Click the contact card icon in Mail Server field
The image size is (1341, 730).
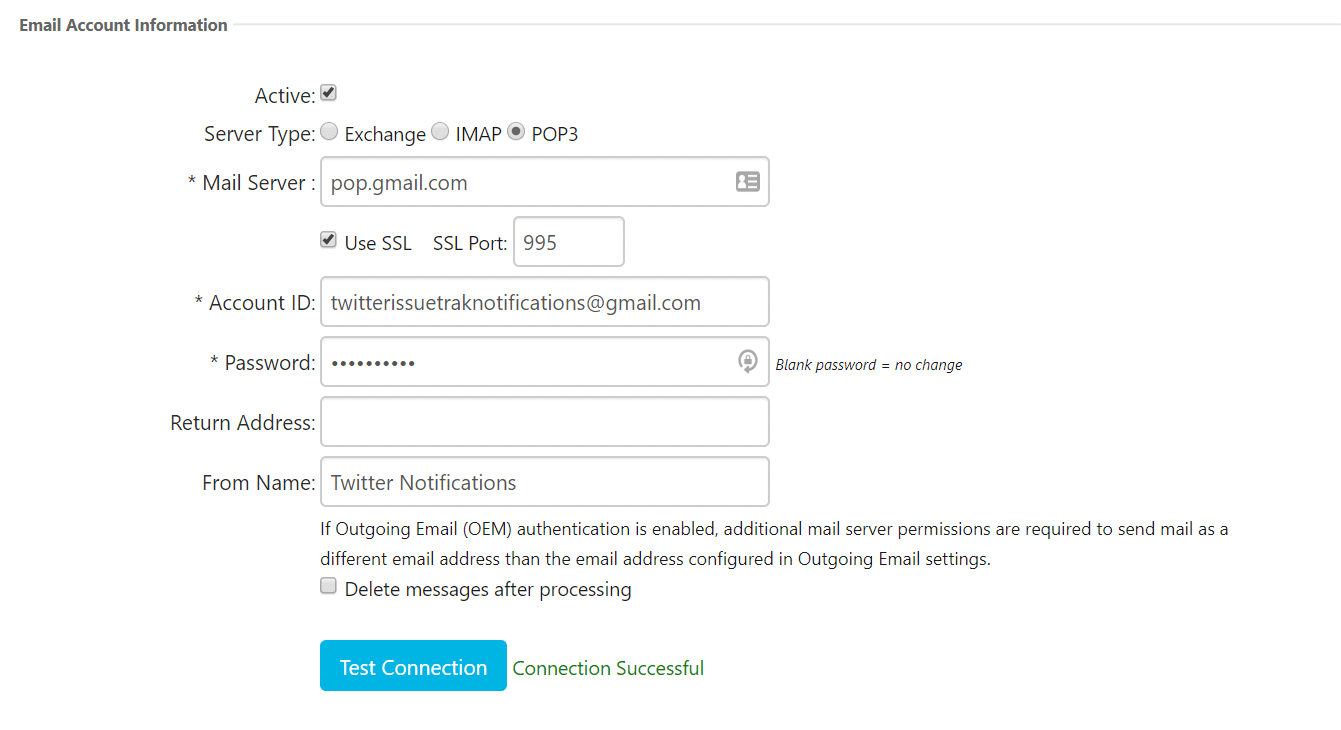tap(748, 182)
